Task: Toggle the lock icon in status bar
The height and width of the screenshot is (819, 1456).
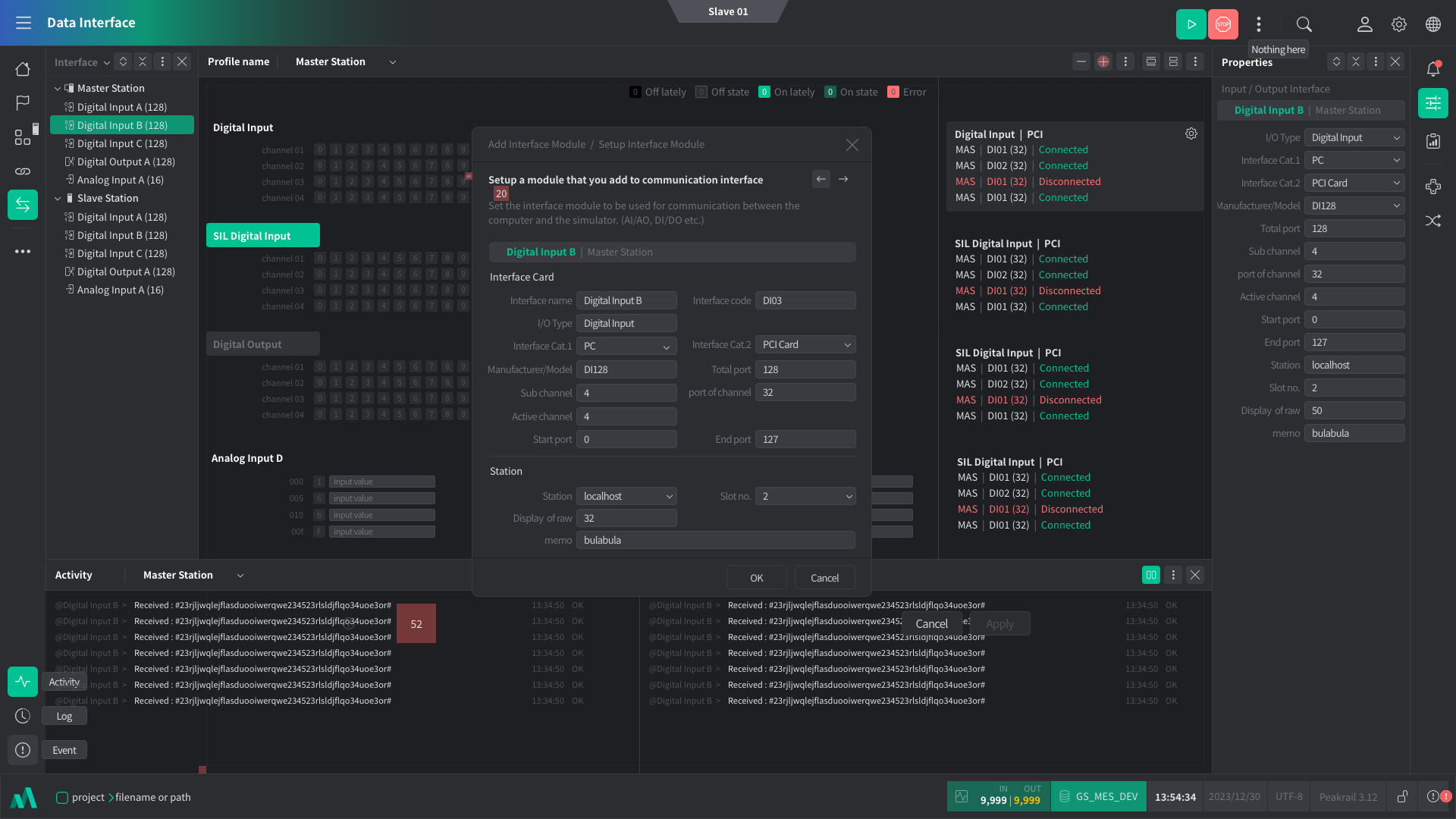Action: (1402, 796)
